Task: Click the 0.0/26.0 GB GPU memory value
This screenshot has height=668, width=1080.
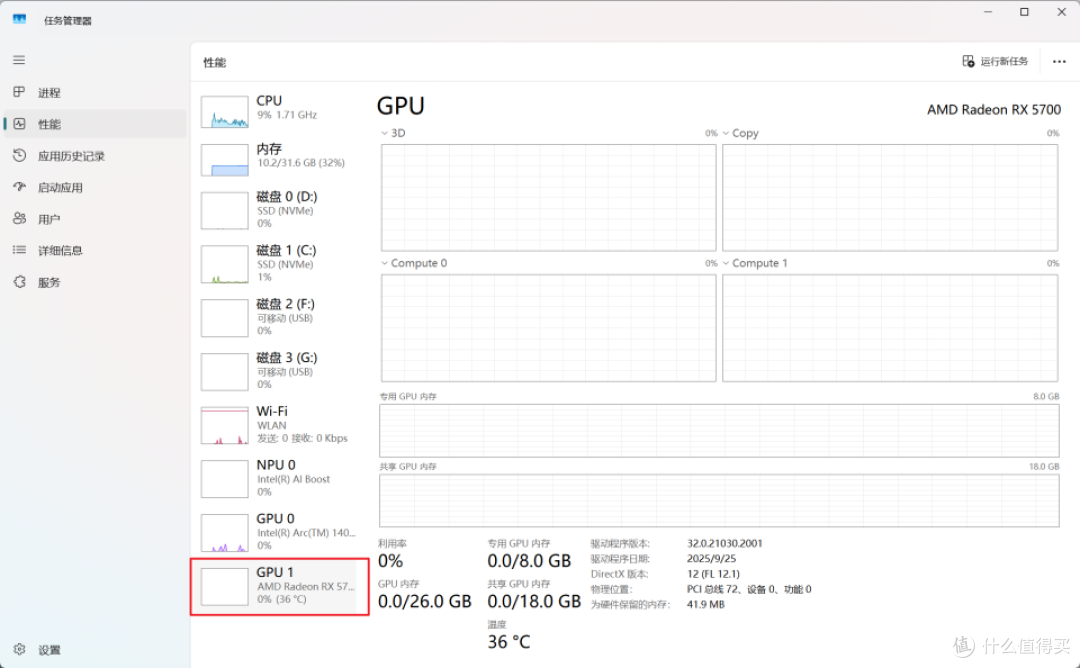Action: point(424,601)
